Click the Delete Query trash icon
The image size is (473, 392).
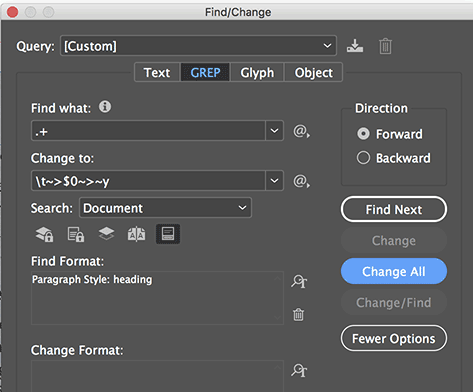[385, 46]
